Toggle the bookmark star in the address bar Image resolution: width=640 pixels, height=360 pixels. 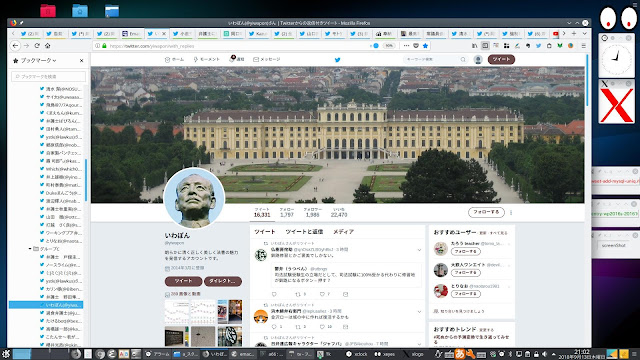click(425, 46)
